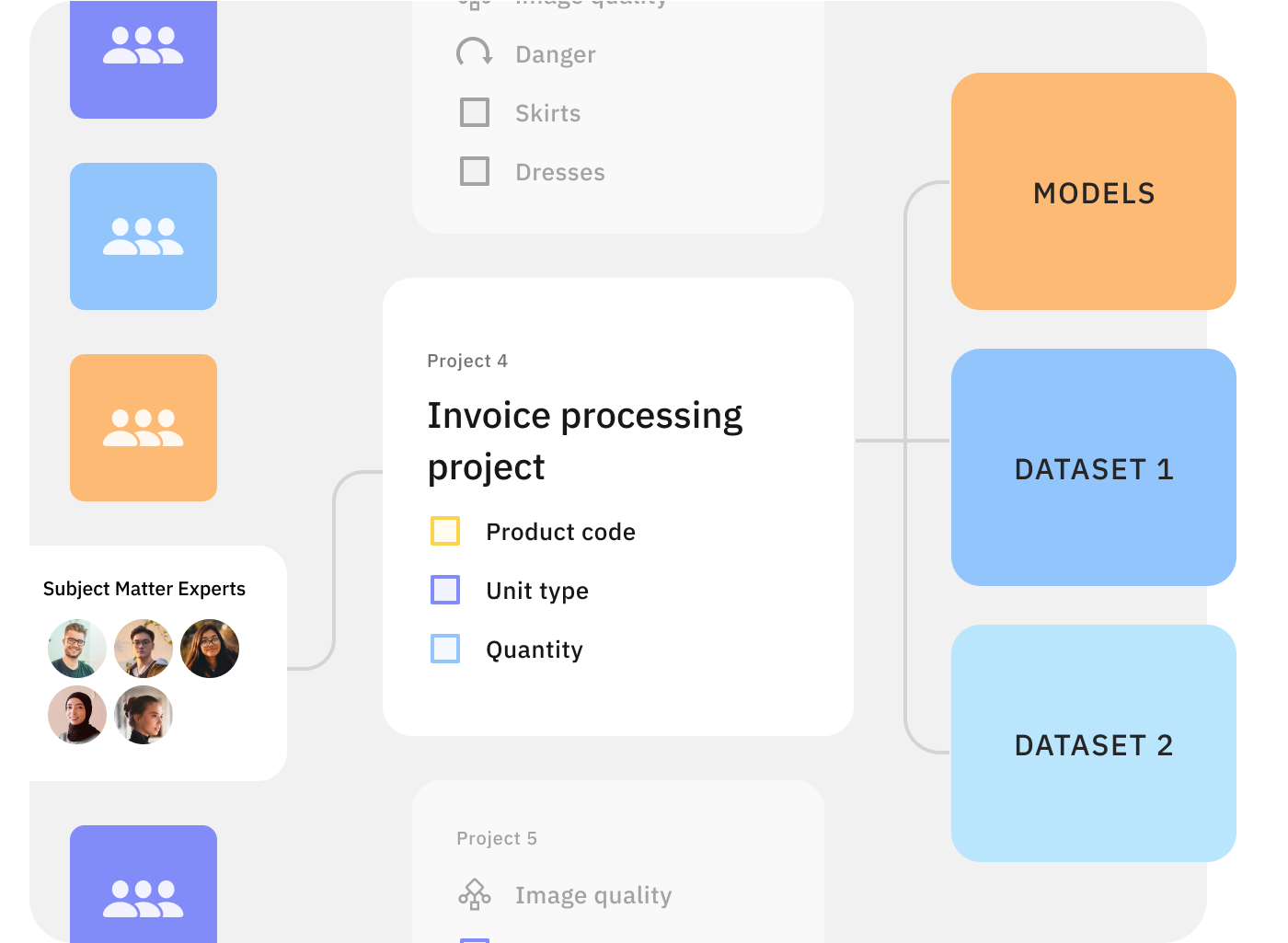Tick the Skirts checkbox
Viewport: 1288px width, 943px height.
[475, 112]
